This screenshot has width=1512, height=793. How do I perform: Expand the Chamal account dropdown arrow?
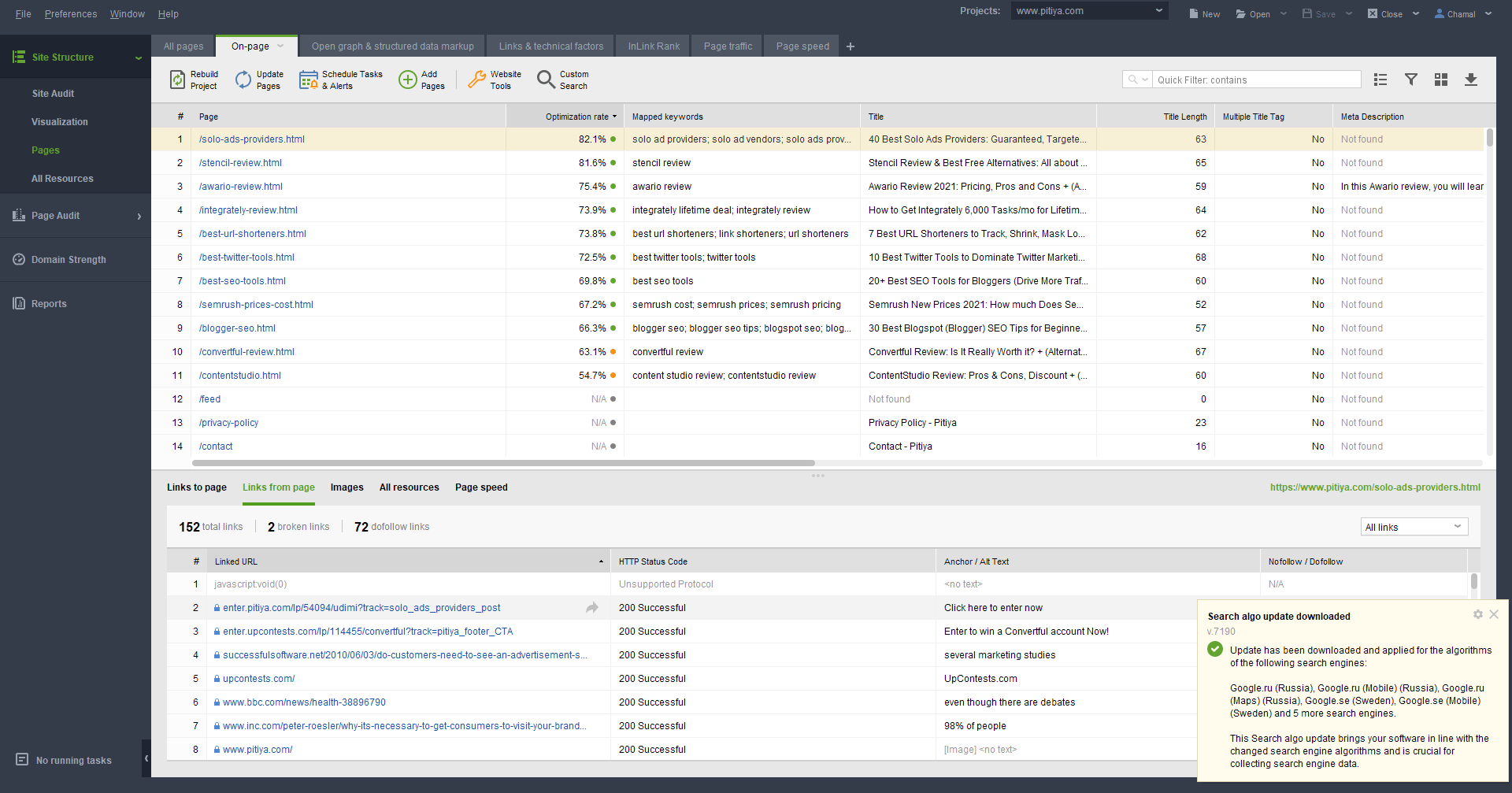coord(1488,13)
